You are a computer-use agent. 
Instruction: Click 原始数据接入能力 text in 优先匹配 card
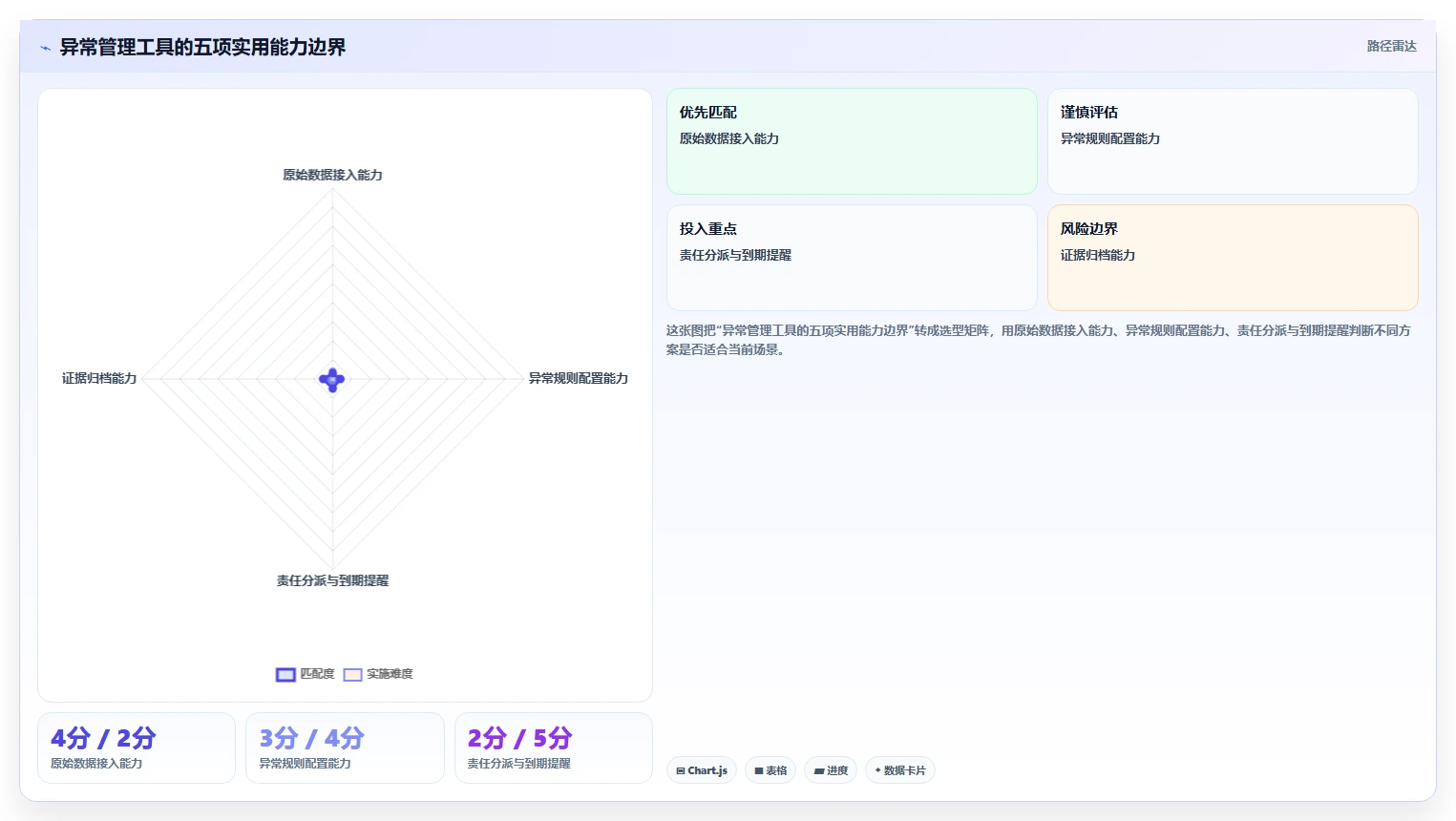point(729,138)
